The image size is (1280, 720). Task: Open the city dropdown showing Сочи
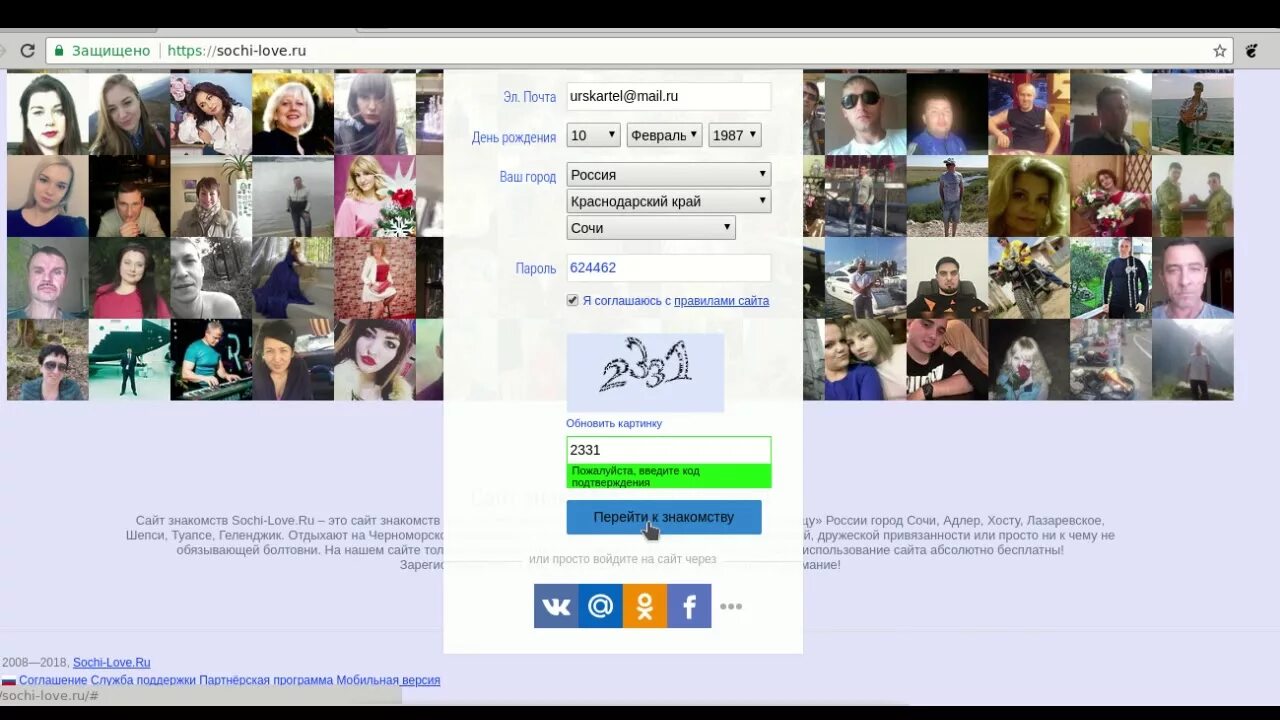pyautogui.click(x=651, y=228)
